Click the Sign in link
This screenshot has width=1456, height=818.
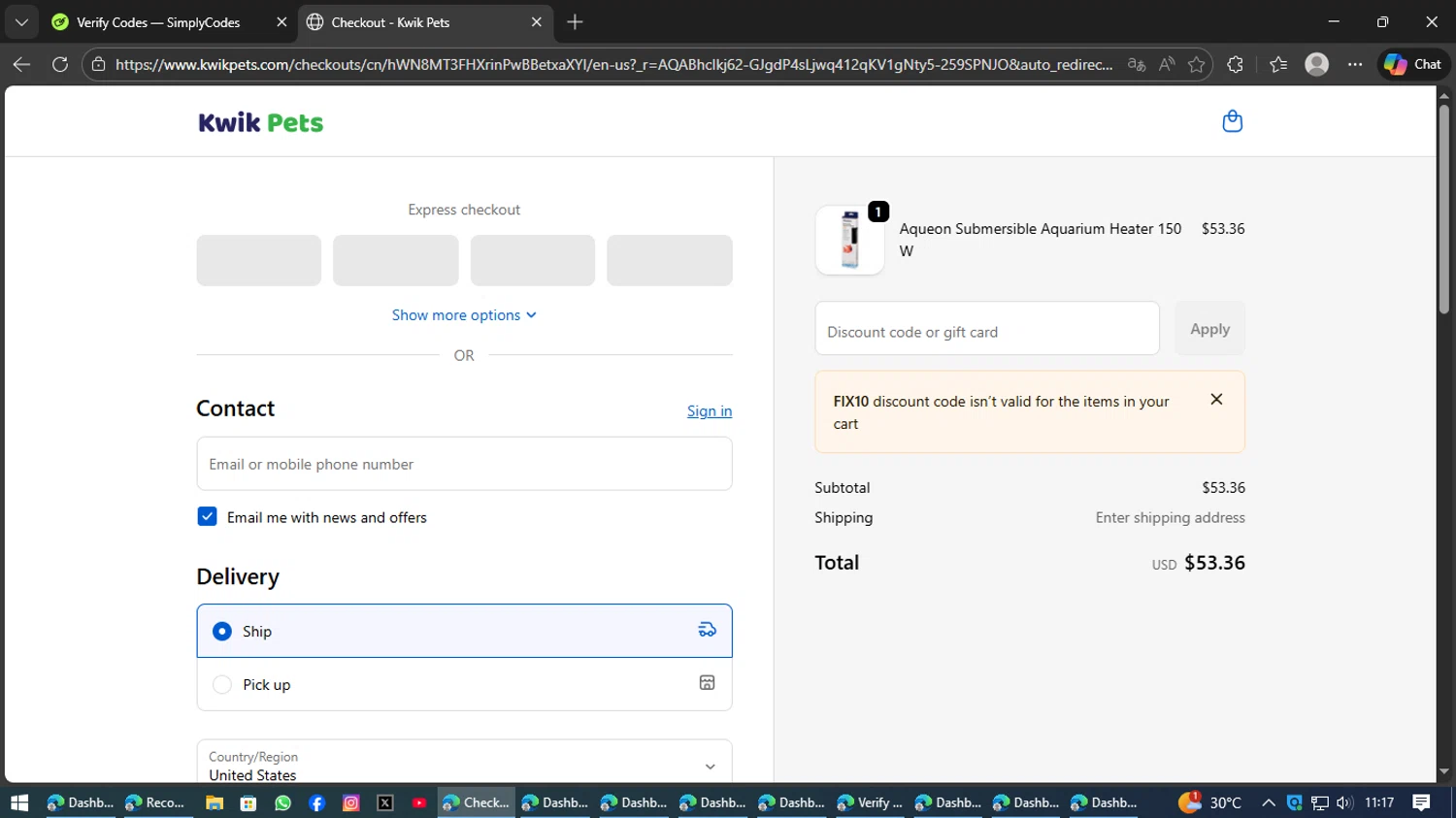710,410
